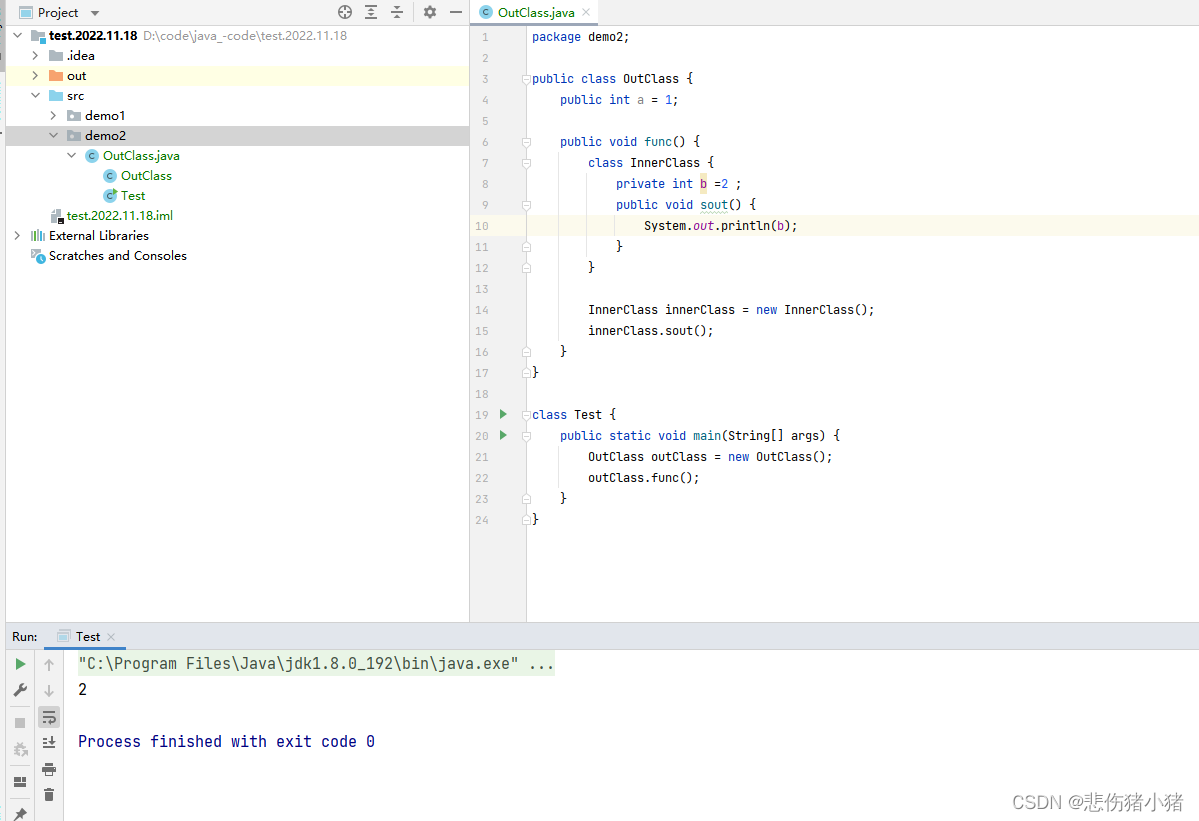Click the java.exe command line in console
1199x821 pixels.
click(x=316, y=664)
